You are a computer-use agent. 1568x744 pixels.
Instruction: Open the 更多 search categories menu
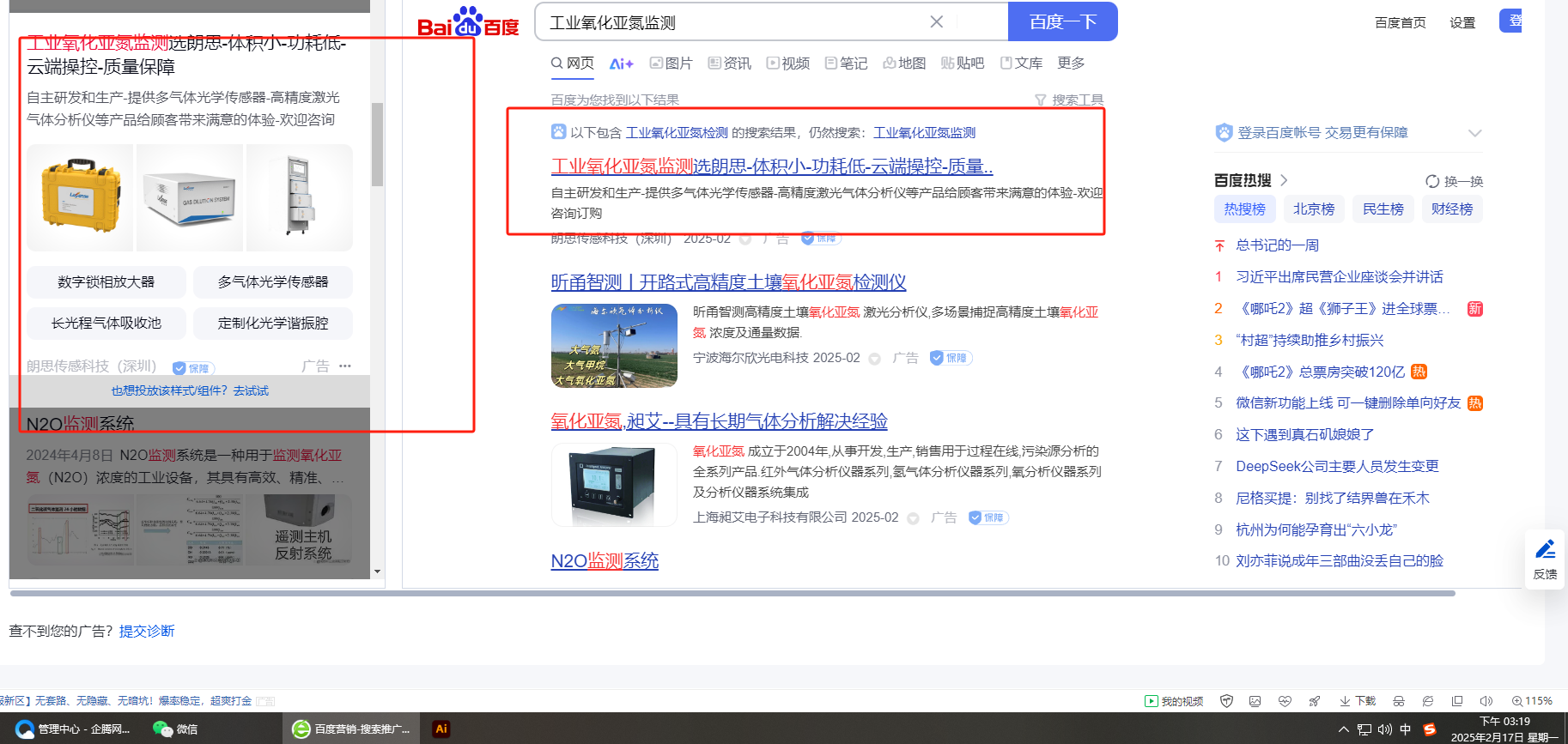1071,63
